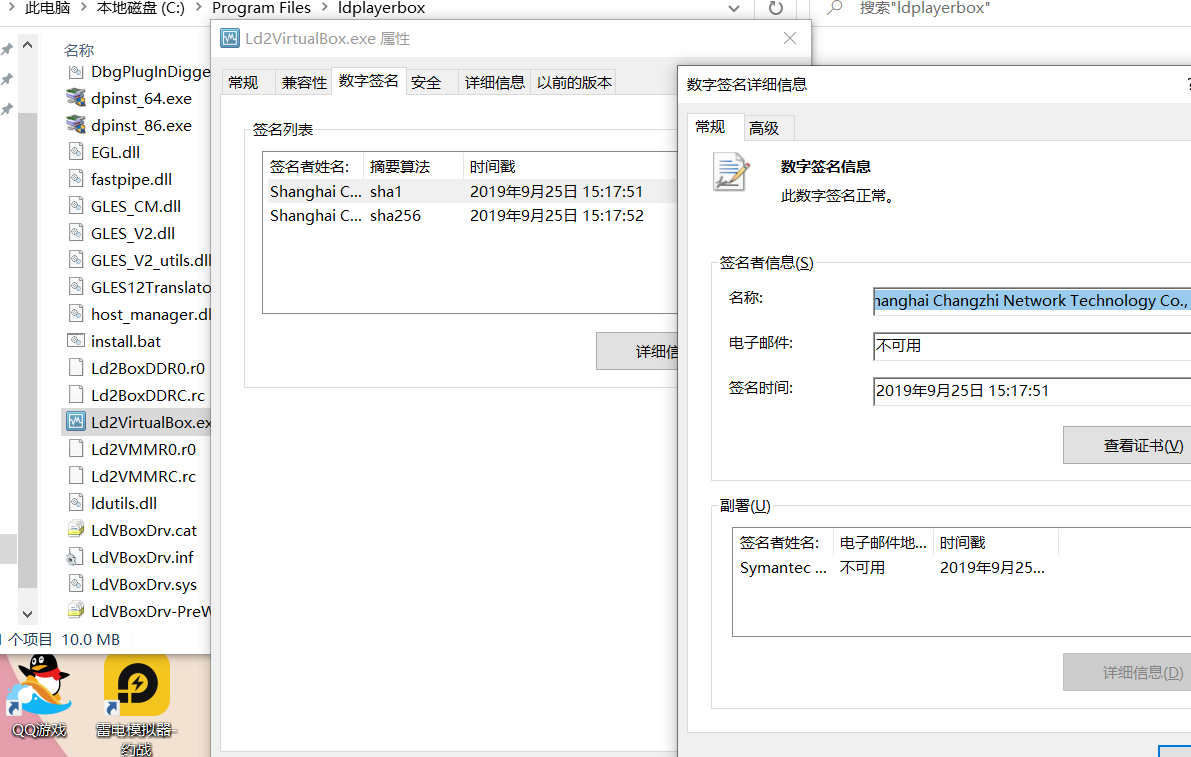Click the LdVBoxDrv.inf file icon
This screenshot has width=1191, height=757.
coord(76,557)
